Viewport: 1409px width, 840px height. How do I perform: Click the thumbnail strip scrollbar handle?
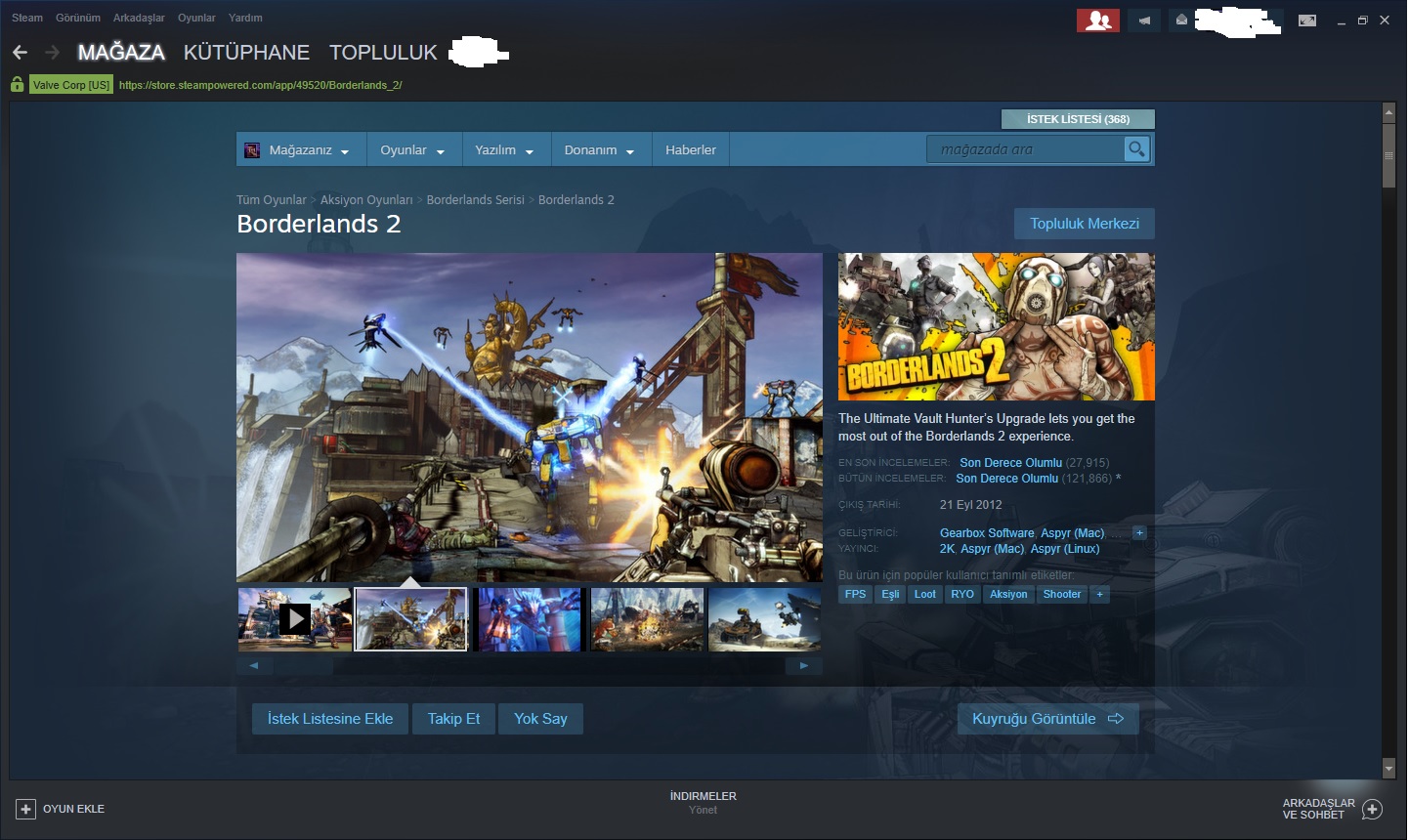coord(302,666)
